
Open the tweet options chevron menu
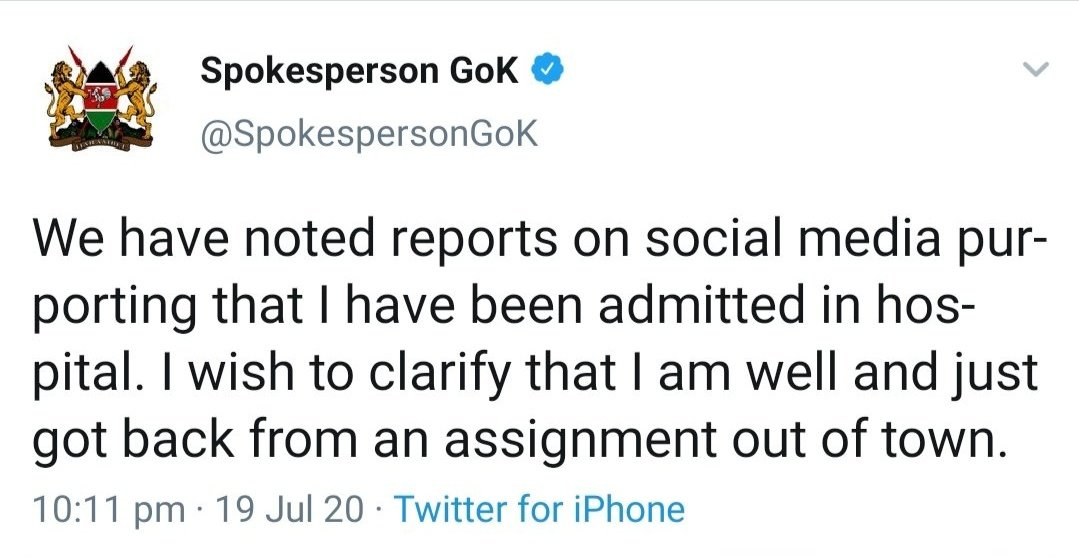pos(1037,71)
